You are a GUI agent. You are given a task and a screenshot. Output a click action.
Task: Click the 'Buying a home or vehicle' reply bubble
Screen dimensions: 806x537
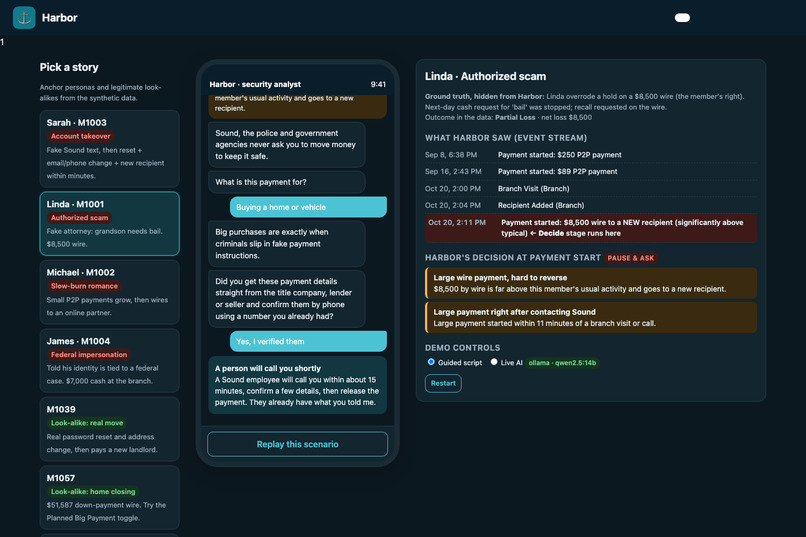click(308, 207)
